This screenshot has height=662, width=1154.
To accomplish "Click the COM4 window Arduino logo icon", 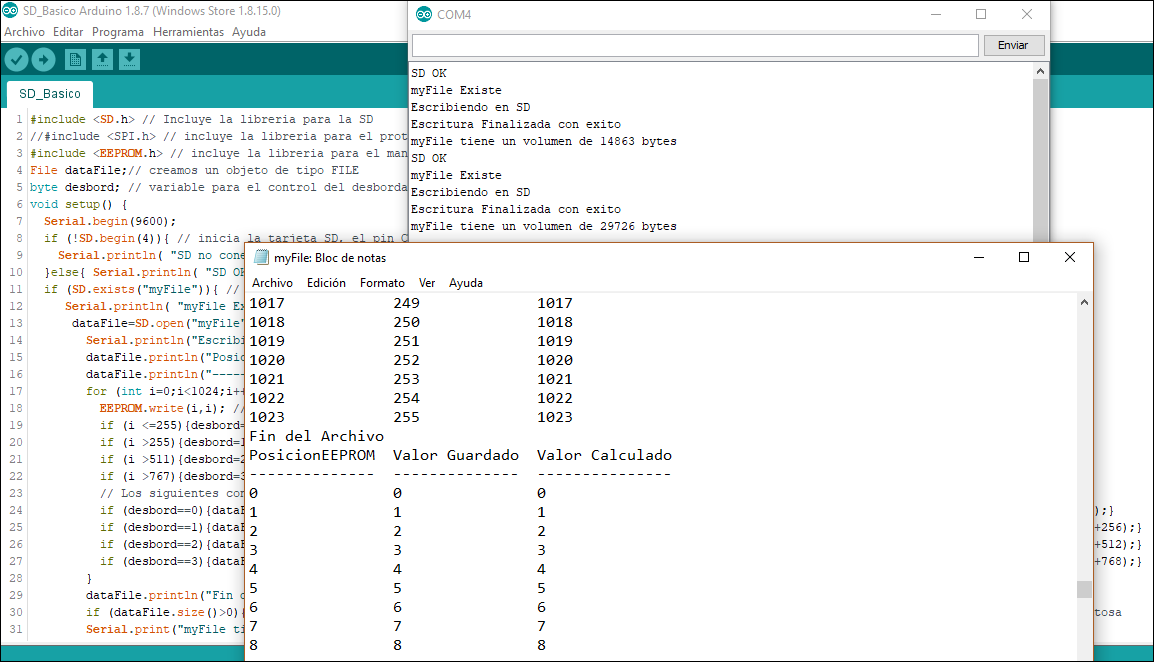I will tap(424, 14).
